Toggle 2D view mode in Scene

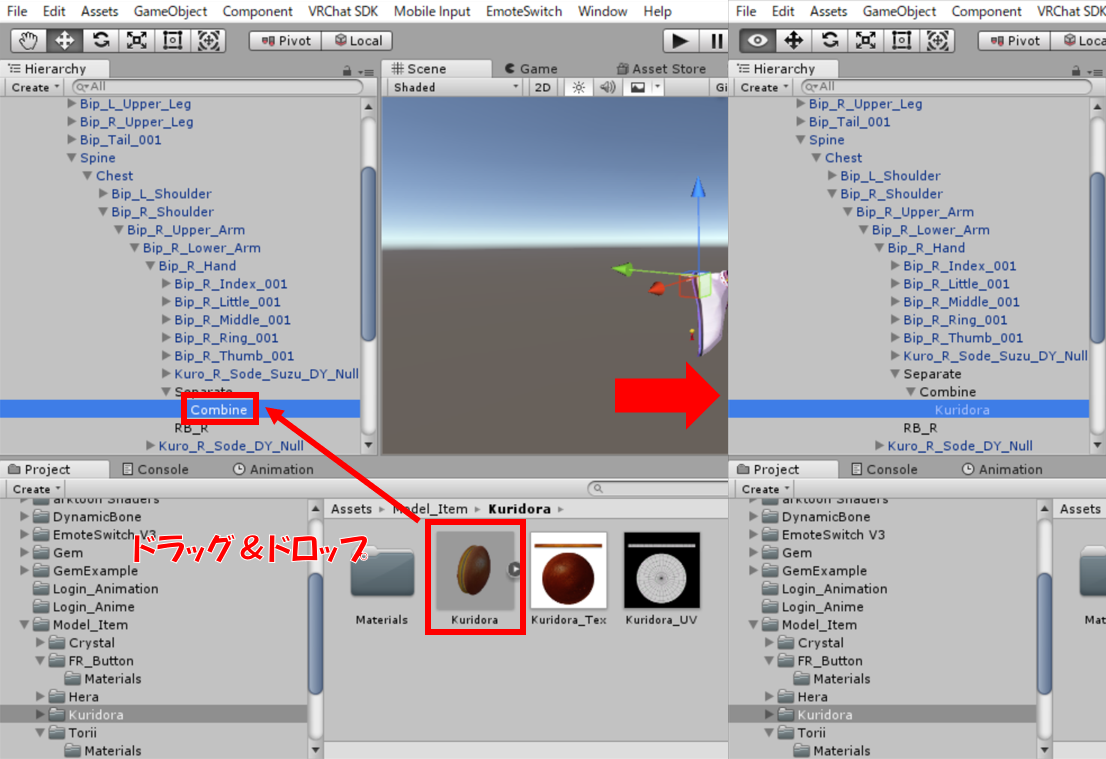543,87
